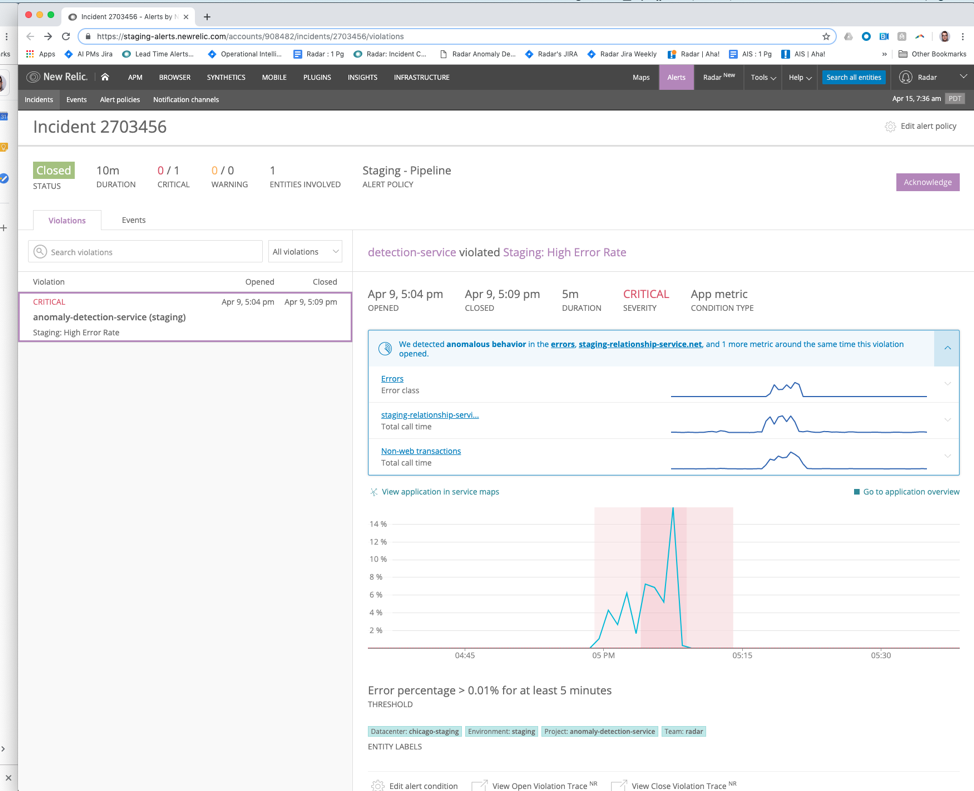
Task: Go to Alert policies sub-navigation
Action: tap(120, 99)
